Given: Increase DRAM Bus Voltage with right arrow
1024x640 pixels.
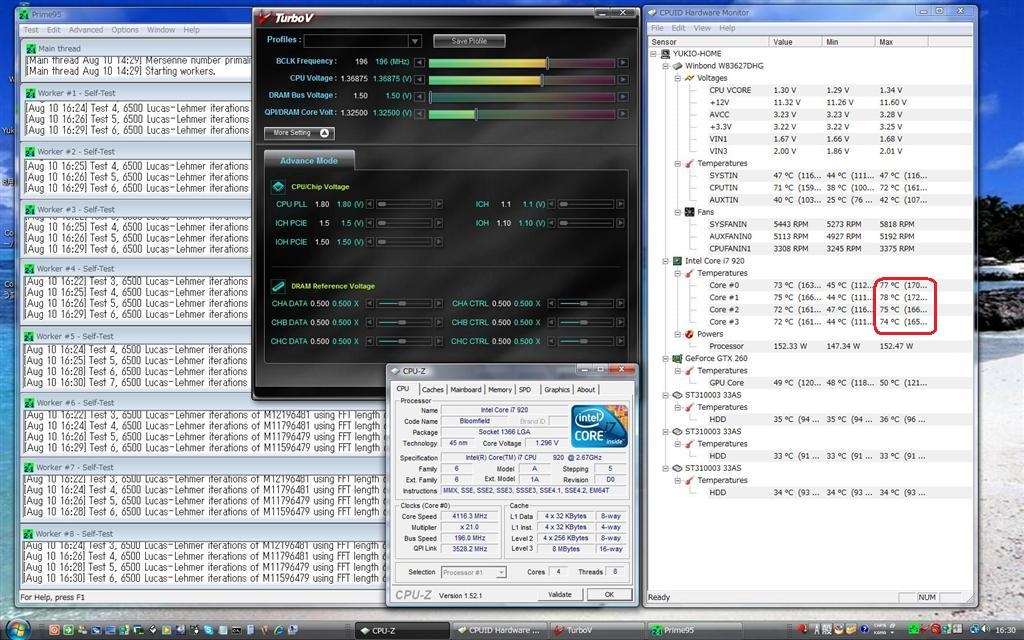Looking at the screenshot, I should [x=624, y=97].
